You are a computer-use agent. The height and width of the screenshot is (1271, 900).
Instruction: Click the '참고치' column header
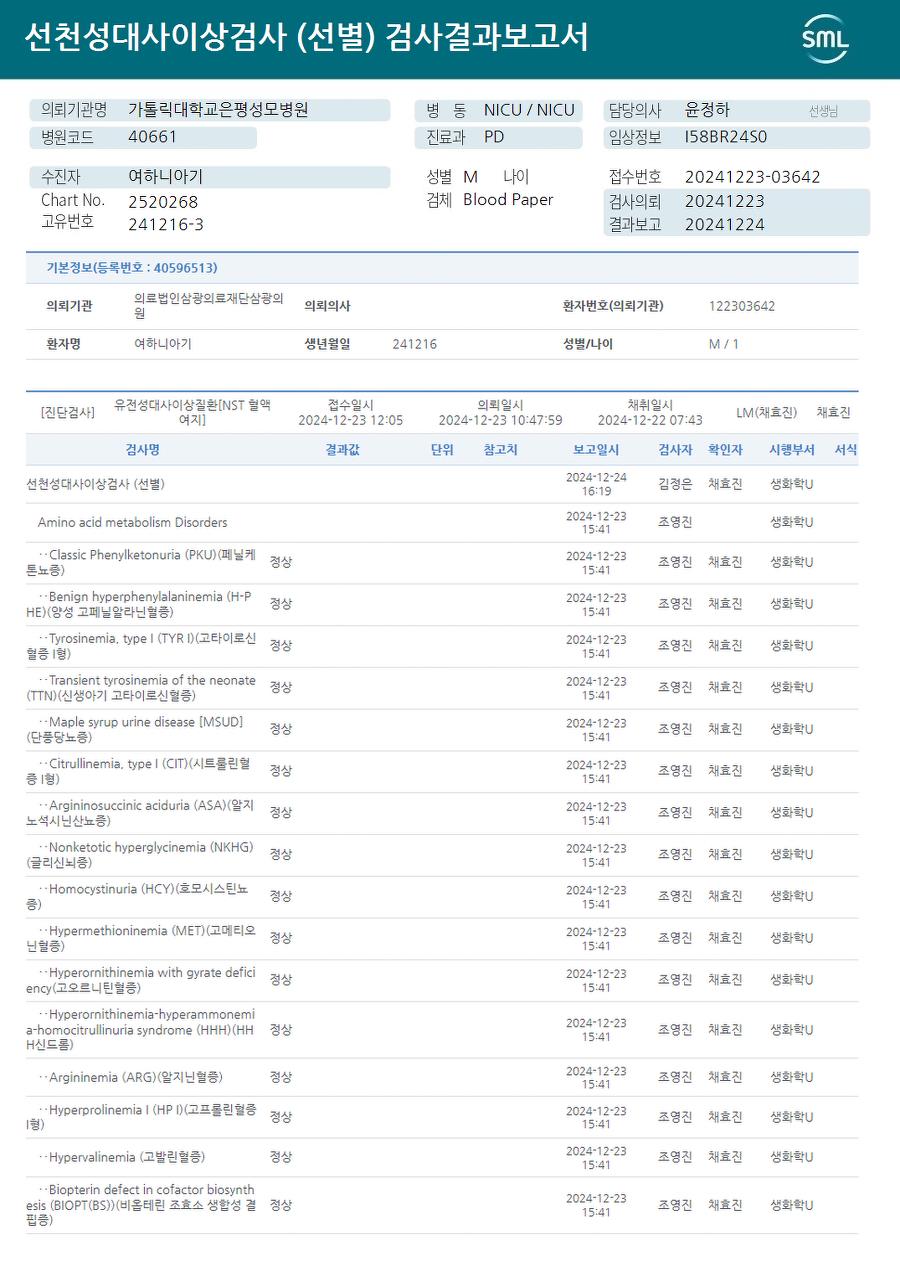click(x=500, y=450)
